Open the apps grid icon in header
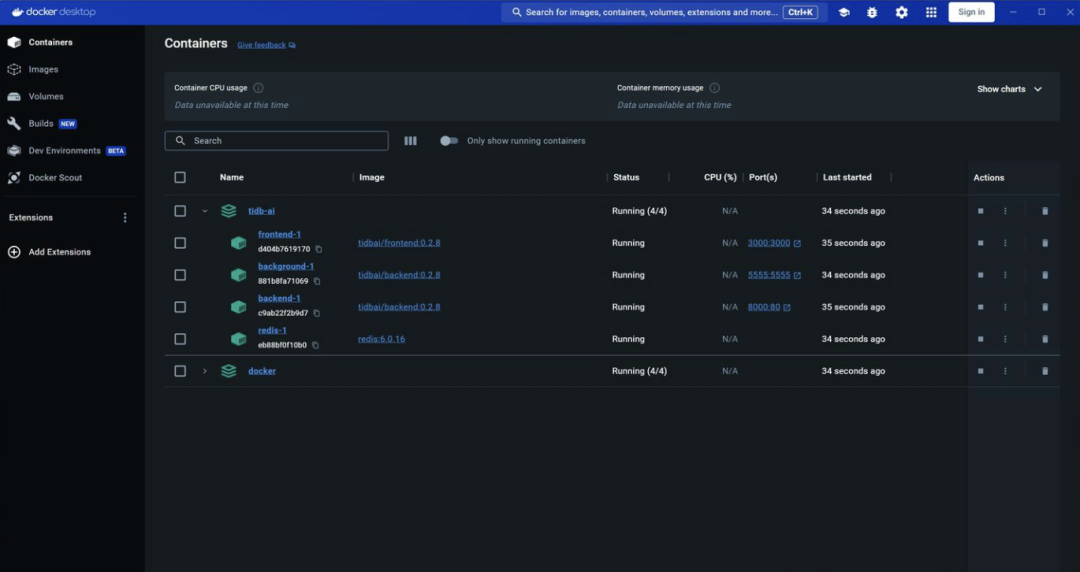Image resolution: width=1080 pixels, height=572 pixels. click(931, 12)
